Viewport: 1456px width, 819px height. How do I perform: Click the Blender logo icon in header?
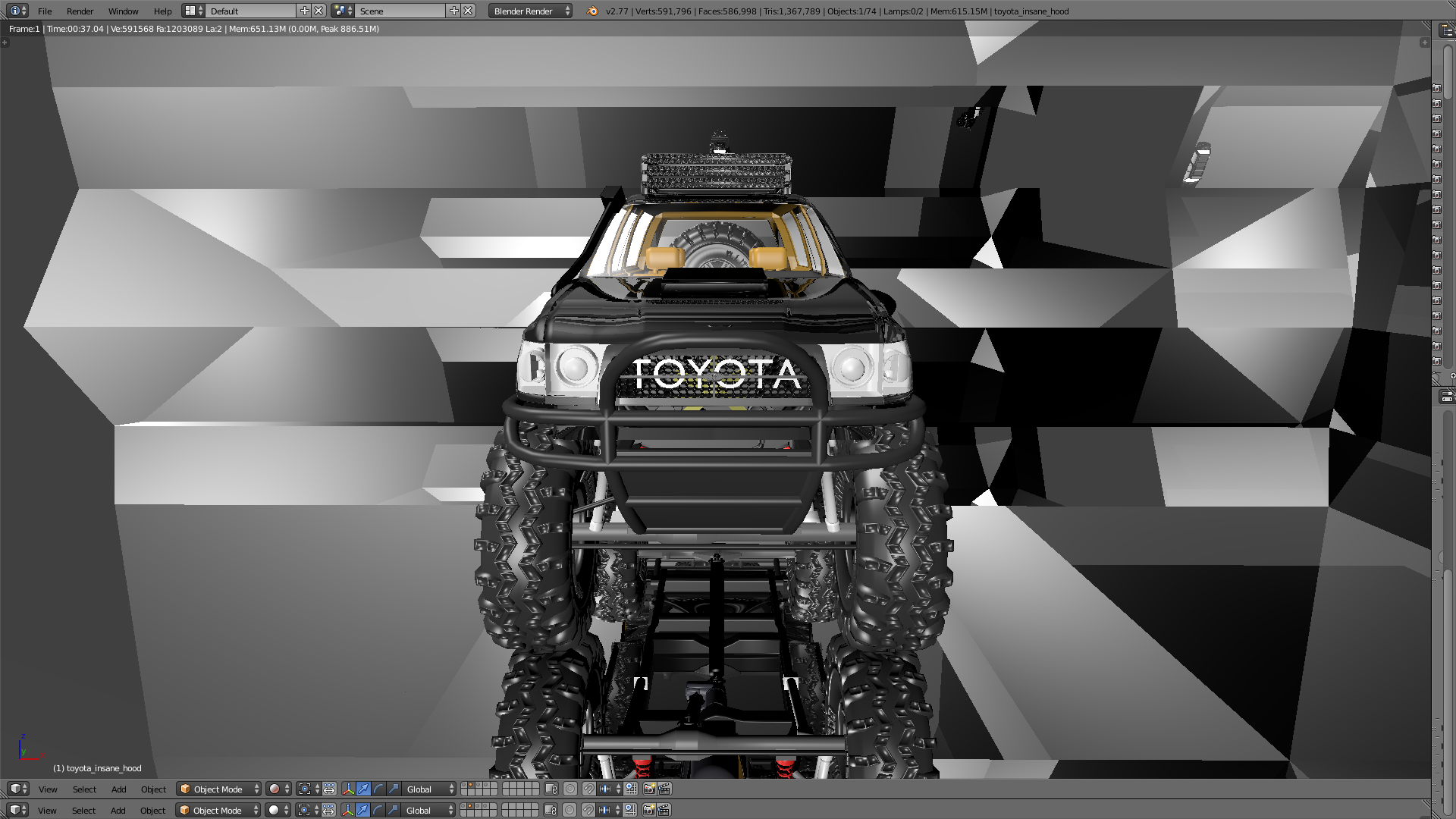click(x=592, y=11)
